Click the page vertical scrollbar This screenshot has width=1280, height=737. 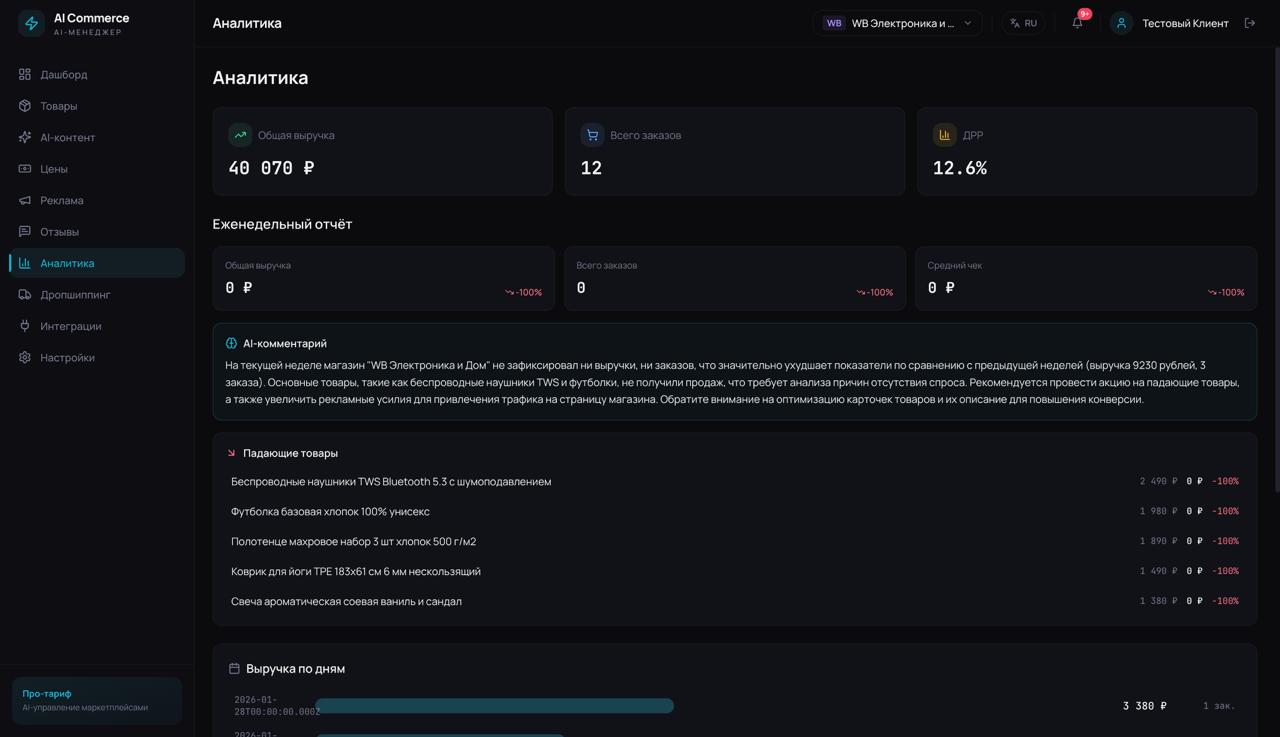click(1275, 200)
